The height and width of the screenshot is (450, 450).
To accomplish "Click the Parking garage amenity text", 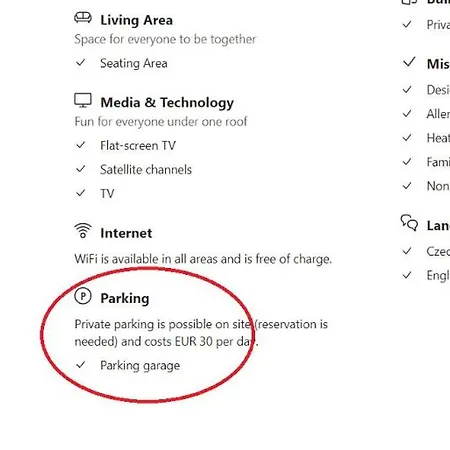I will tap(140, 366).
